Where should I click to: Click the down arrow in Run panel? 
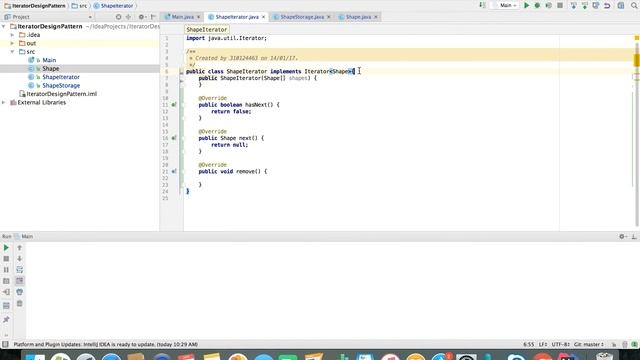19,259
